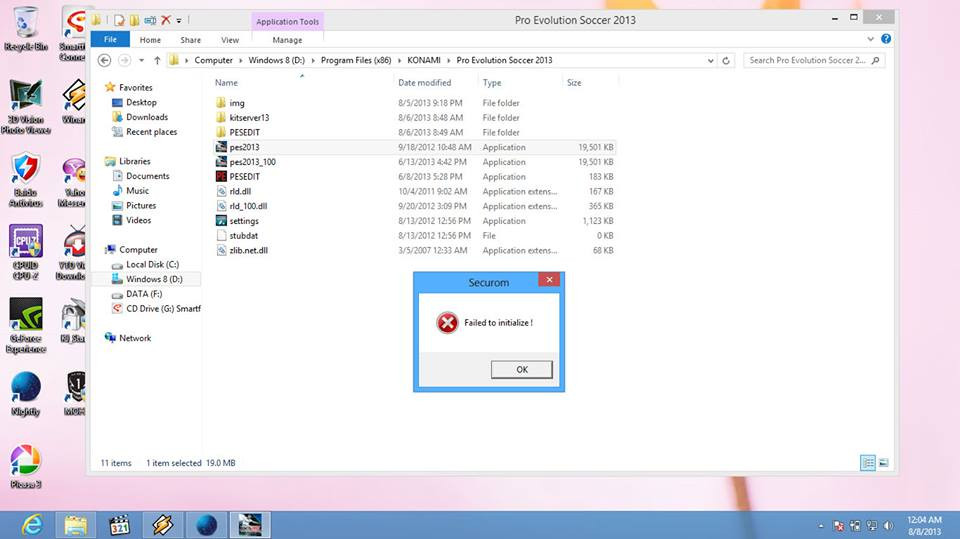The width and height of the screenshot is (960, 539).
Task: Switch to details view button
Action: (x=868, y=463)
